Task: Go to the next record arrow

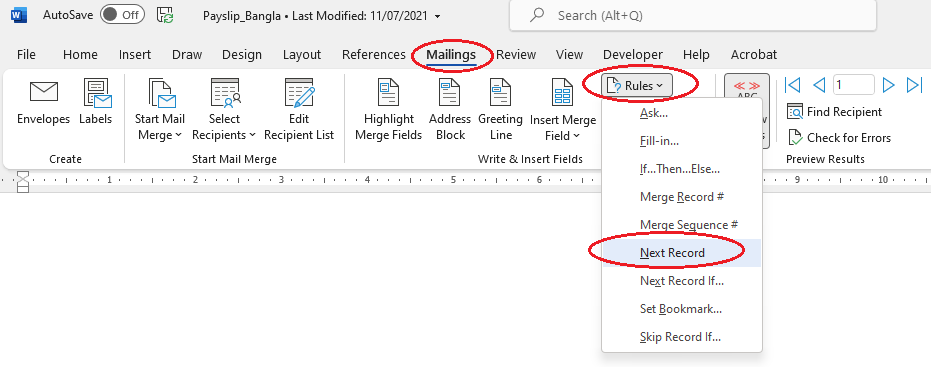Action: click(889, 85)
